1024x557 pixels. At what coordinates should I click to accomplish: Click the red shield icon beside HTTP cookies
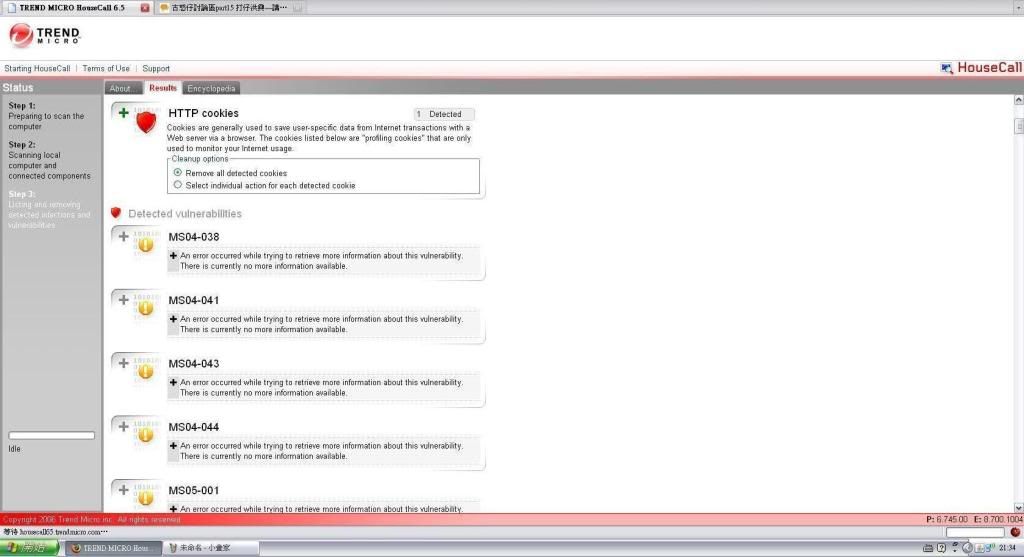pyautogui.click(x=146, y=122)
